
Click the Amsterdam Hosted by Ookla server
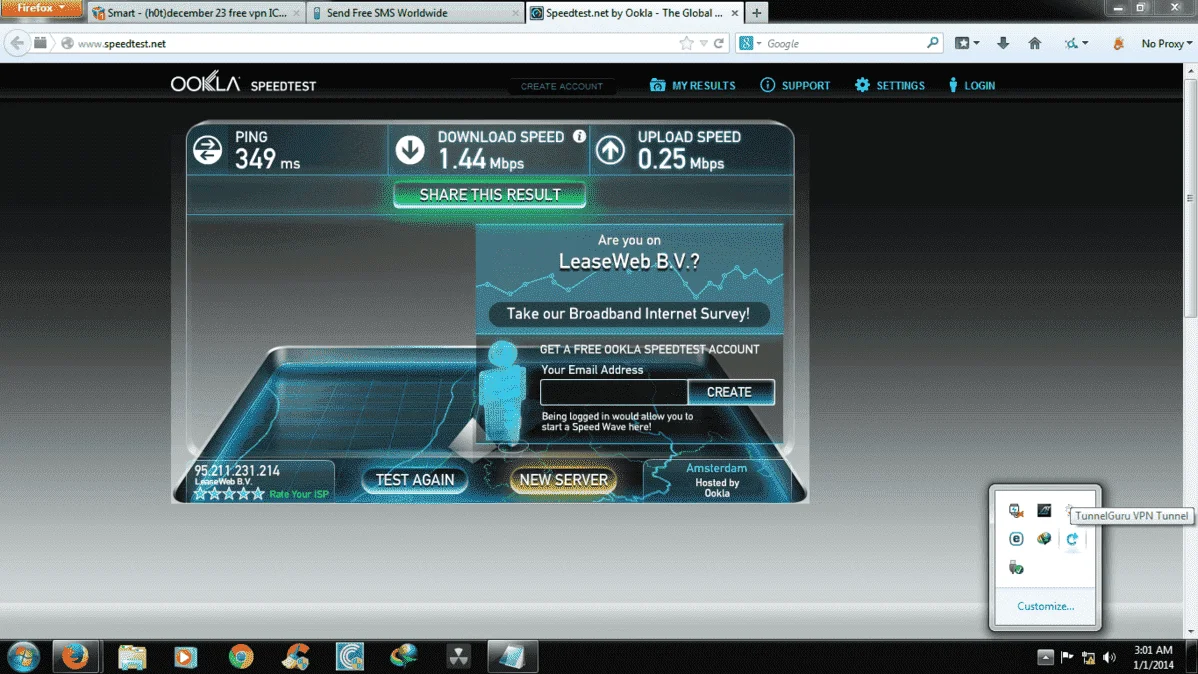click(x=717, y=480)
